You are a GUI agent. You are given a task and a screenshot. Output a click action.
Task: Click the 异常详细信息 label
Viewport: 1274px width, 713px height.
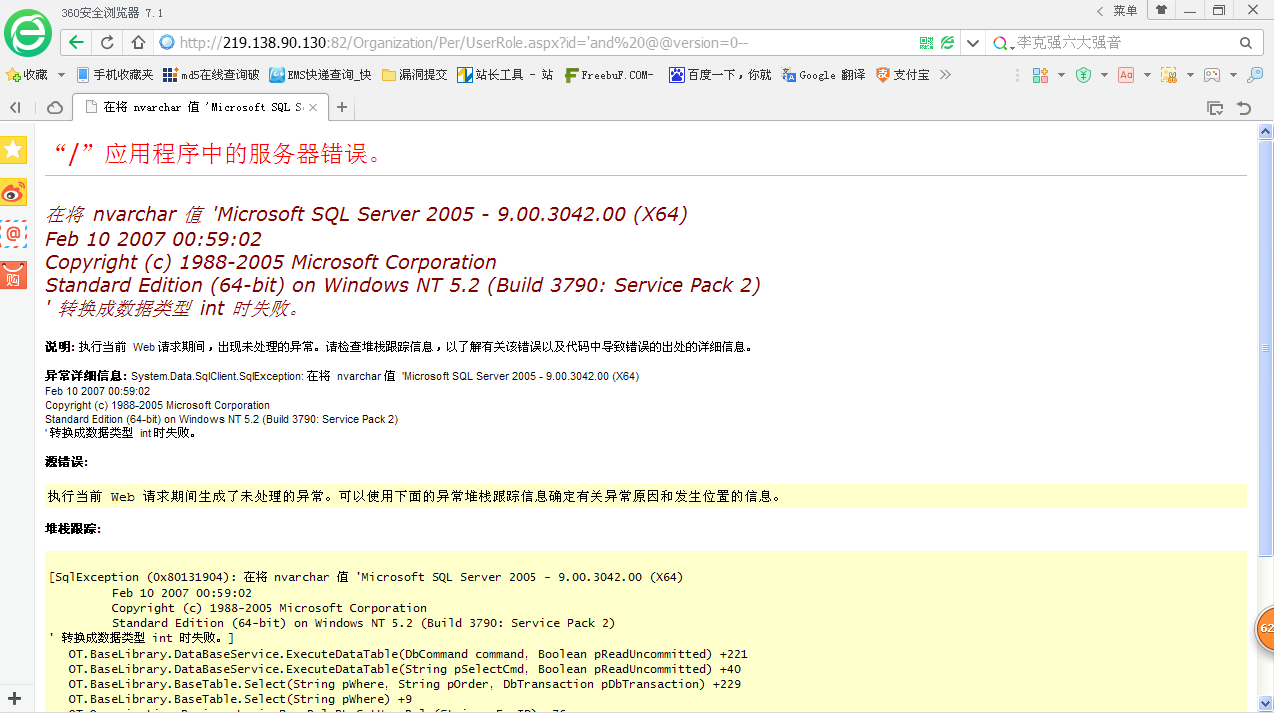click(87, 376)
